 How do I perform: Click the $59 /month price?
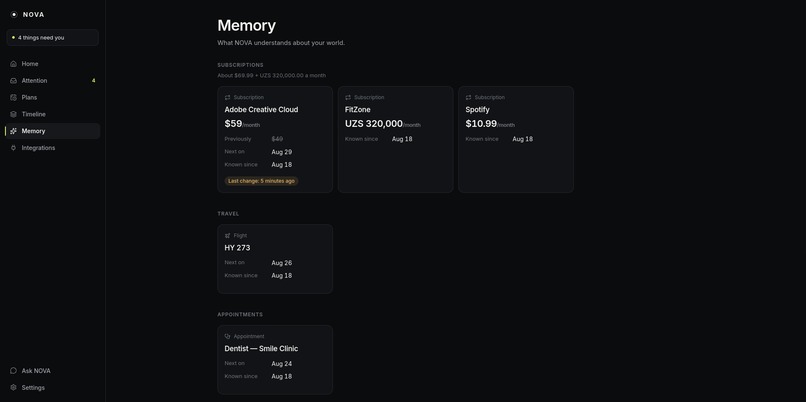242,124
